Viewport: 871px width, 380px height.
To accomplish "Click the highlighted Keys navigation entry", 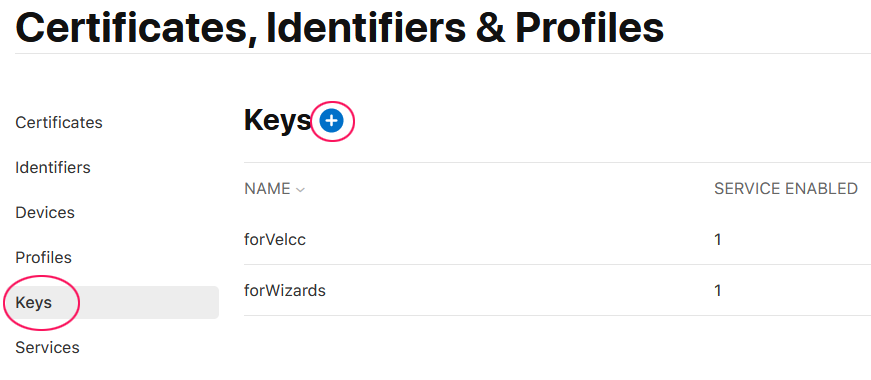I will [x=111, y=302].
